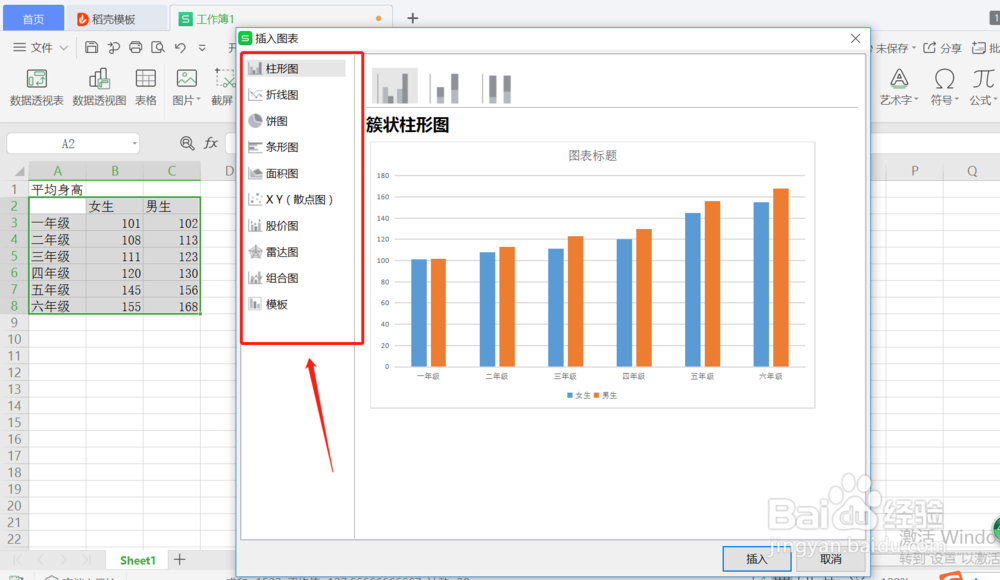Click the name box showing A2
The image size is (1000, 580).
(x=68, y=144)
